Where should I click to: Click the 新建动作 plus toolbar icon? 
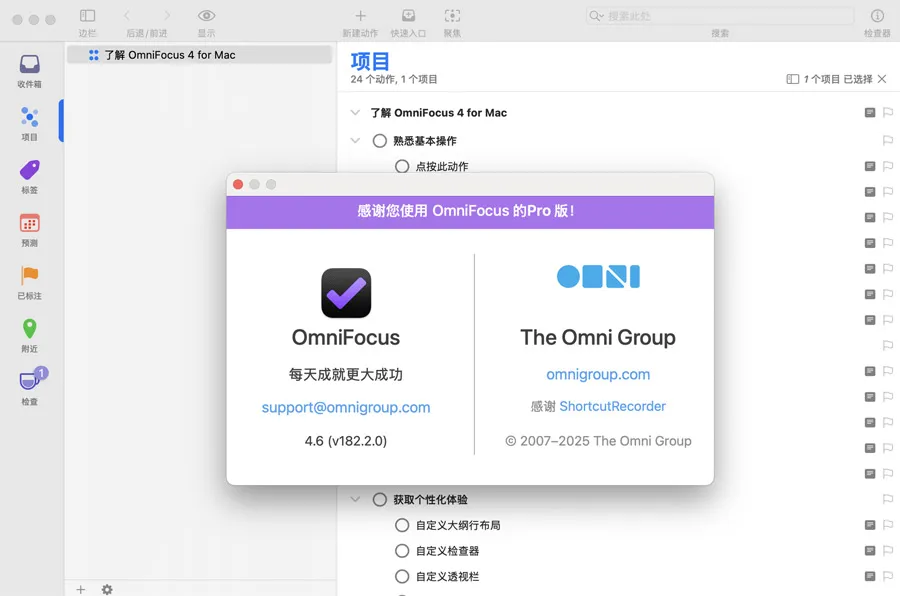pyautogui.click(x=360, y=16)
